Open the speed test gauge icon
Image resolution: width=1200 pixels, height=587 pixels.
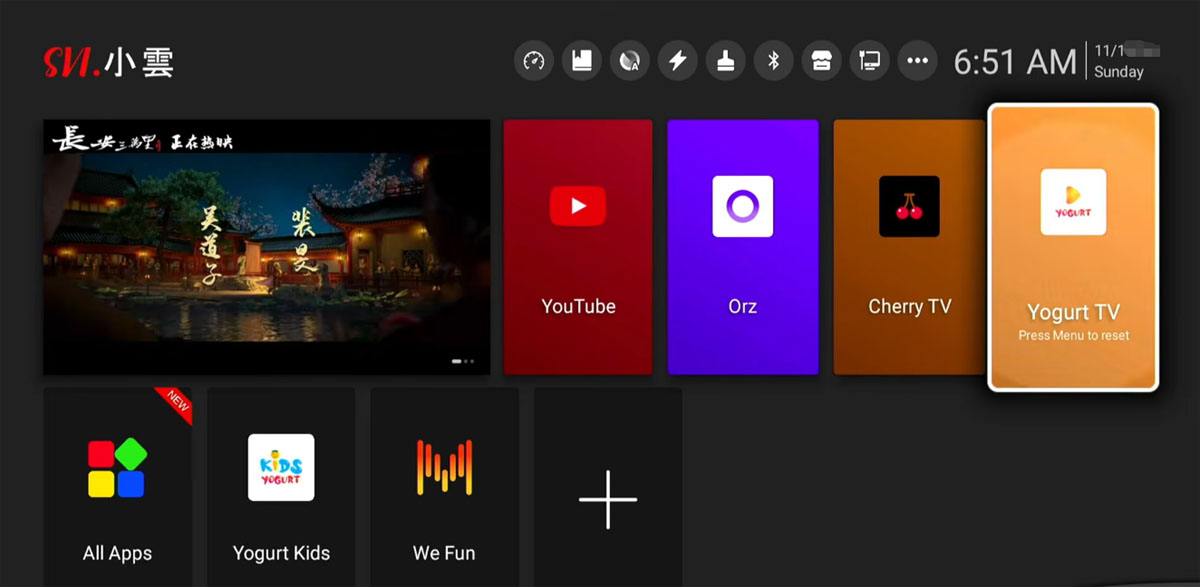coord(534,61)
